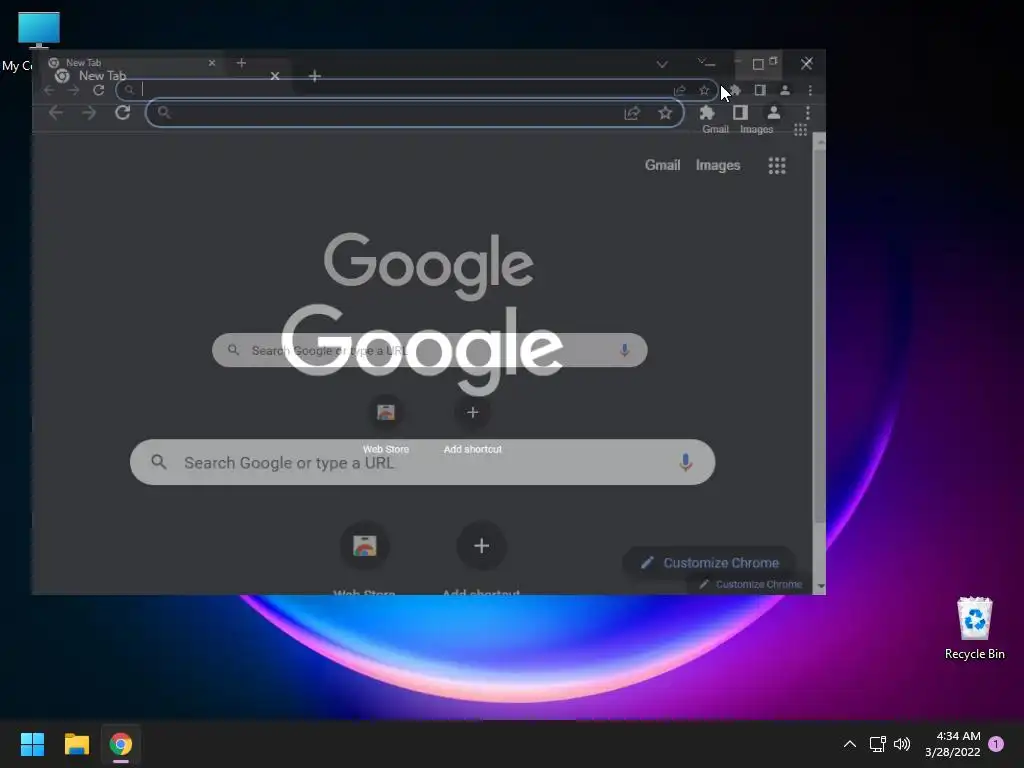Click the larger Add shortcut plus tile
Image resolution: width=1024 pixels, height=768 pixels.
(481, 546)
